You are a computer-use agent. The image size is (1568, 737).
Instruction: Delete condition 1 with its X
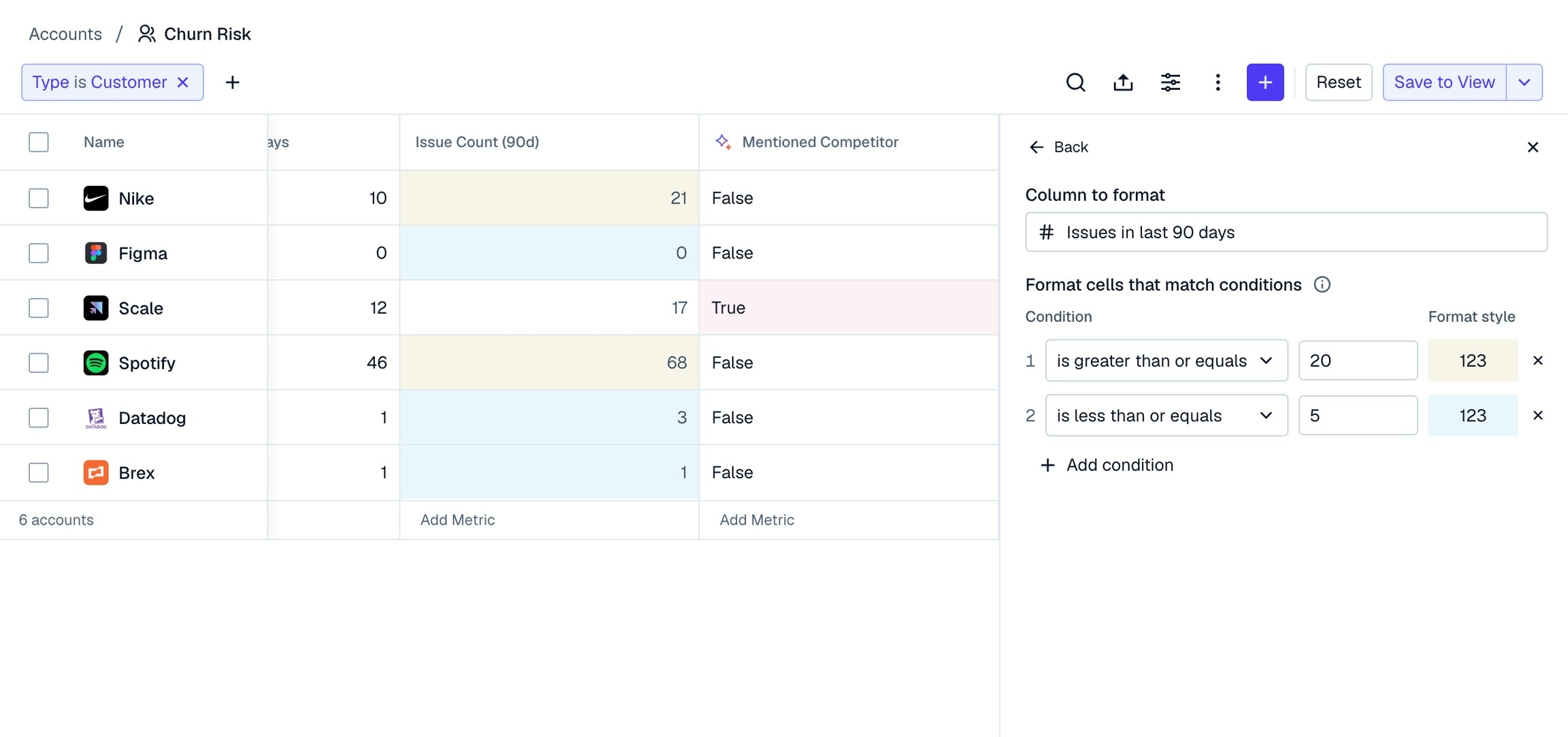1537,361
